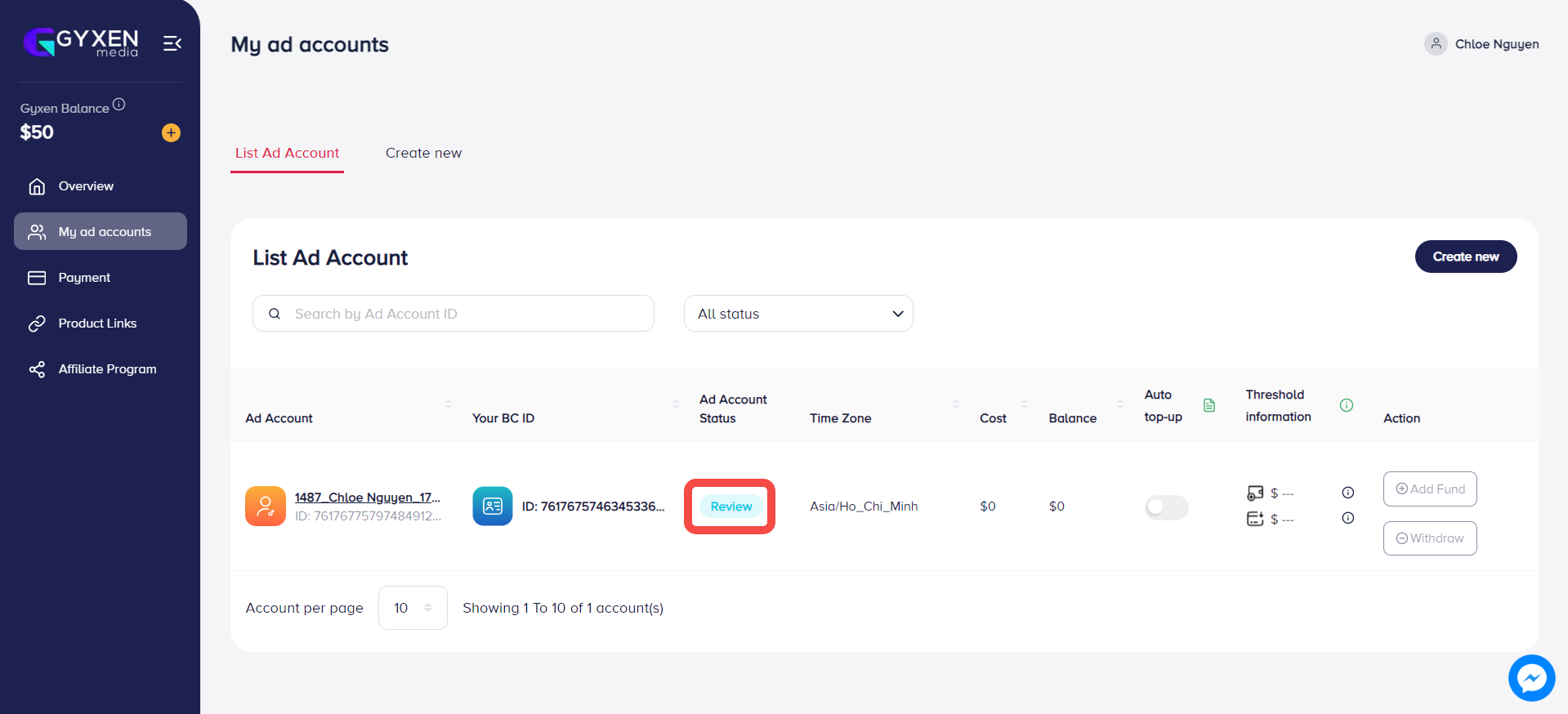Sort by the Ad Account column
The width and height of the screenshot is (1568, 714).
(449, 404)
